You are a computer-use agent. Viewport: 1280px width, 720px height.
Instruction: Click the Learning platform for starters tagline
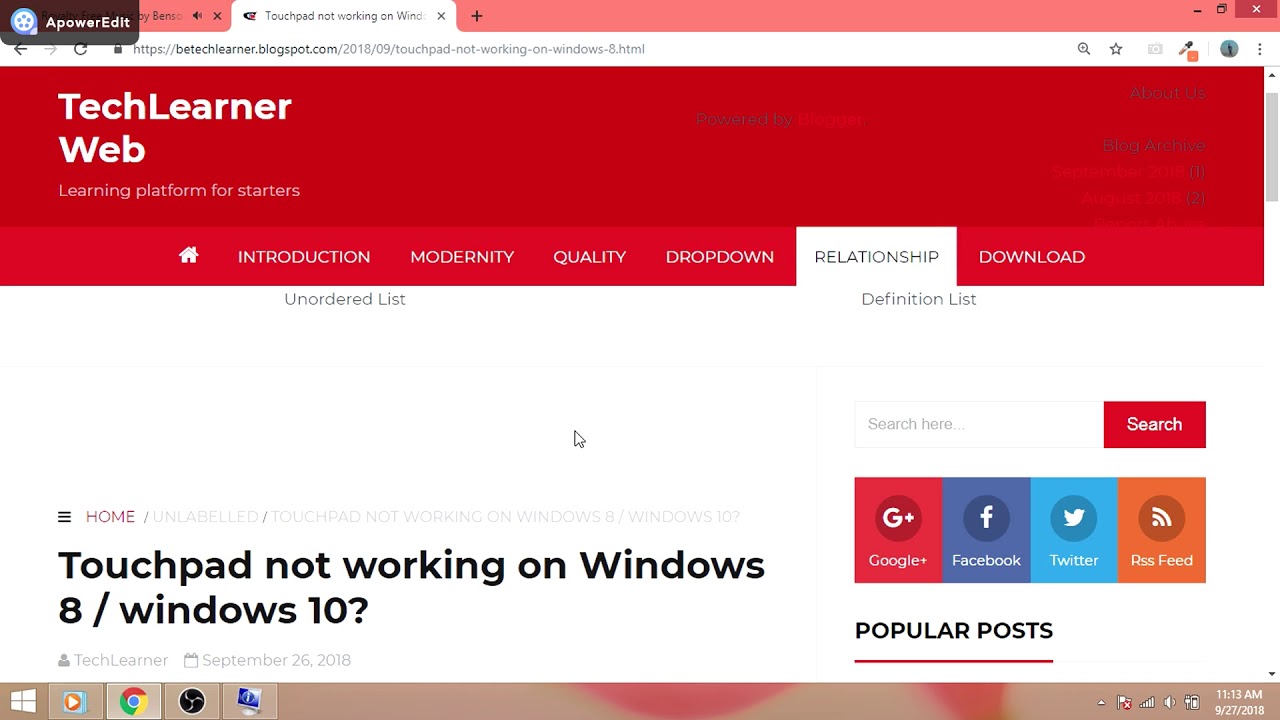coord(179,190)
